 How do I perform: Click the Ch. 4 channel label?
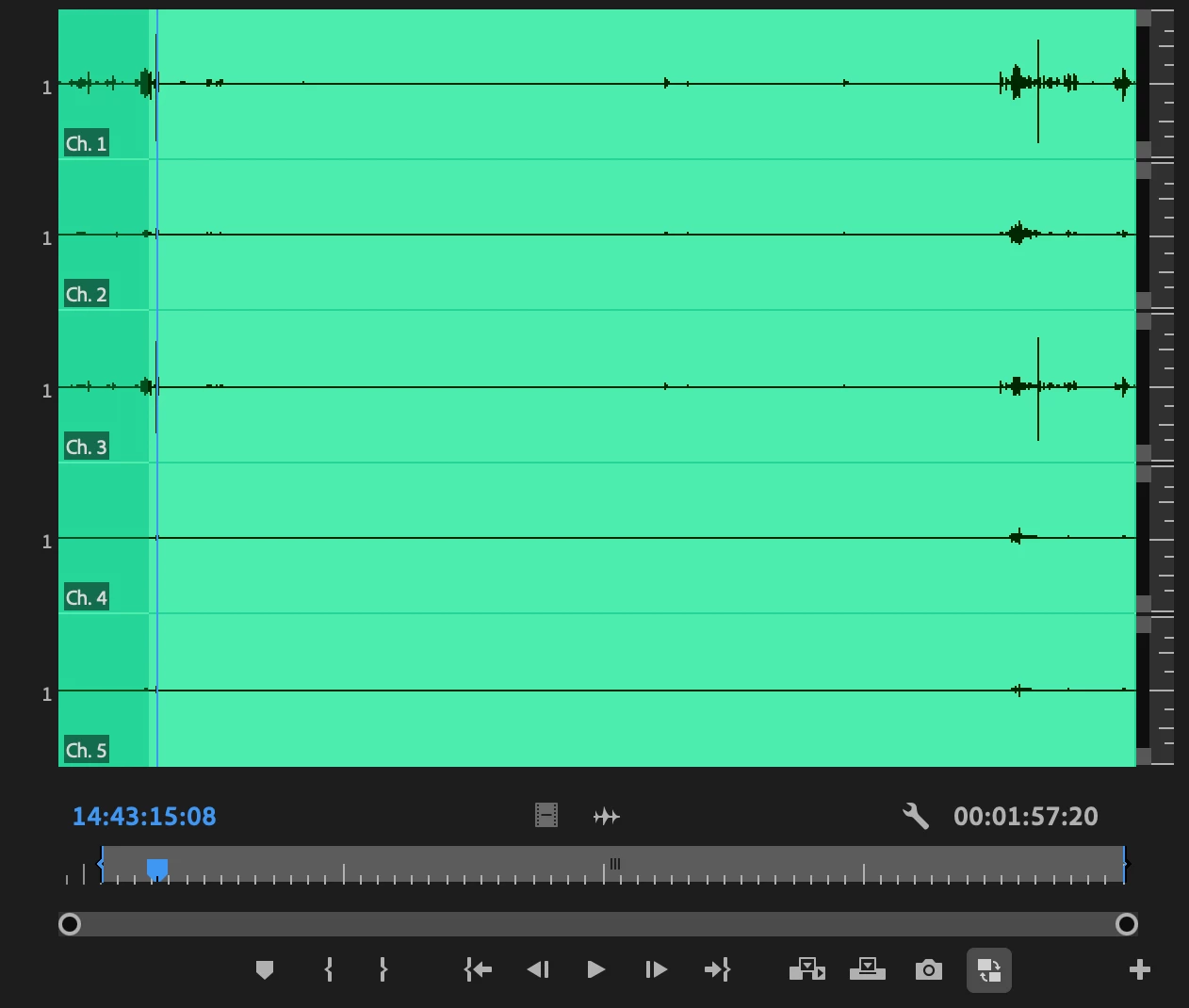coord(86,597)
